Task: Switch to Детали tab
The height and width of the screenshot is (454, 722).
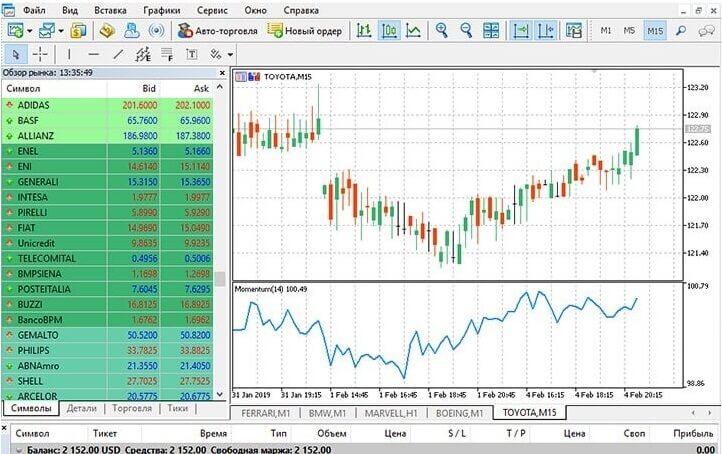Action: (82, 408)
